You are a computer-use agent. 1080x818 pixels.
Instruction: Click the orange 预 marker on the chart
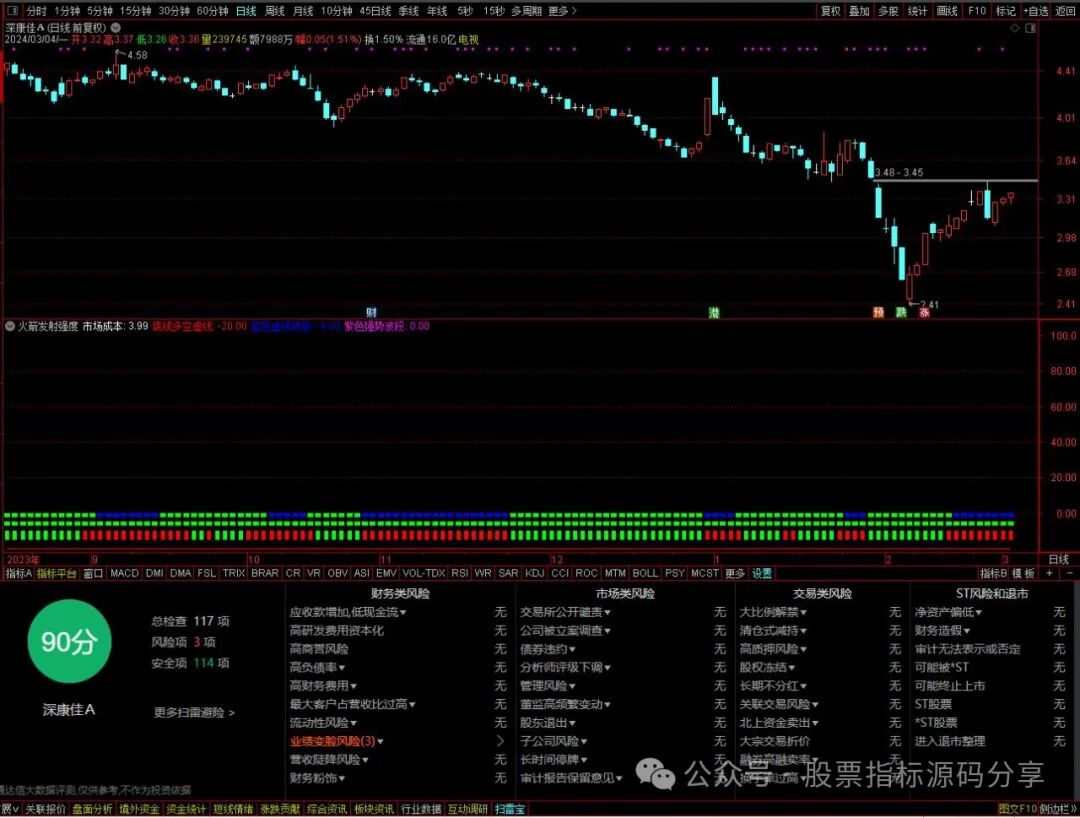click(878, 313)
